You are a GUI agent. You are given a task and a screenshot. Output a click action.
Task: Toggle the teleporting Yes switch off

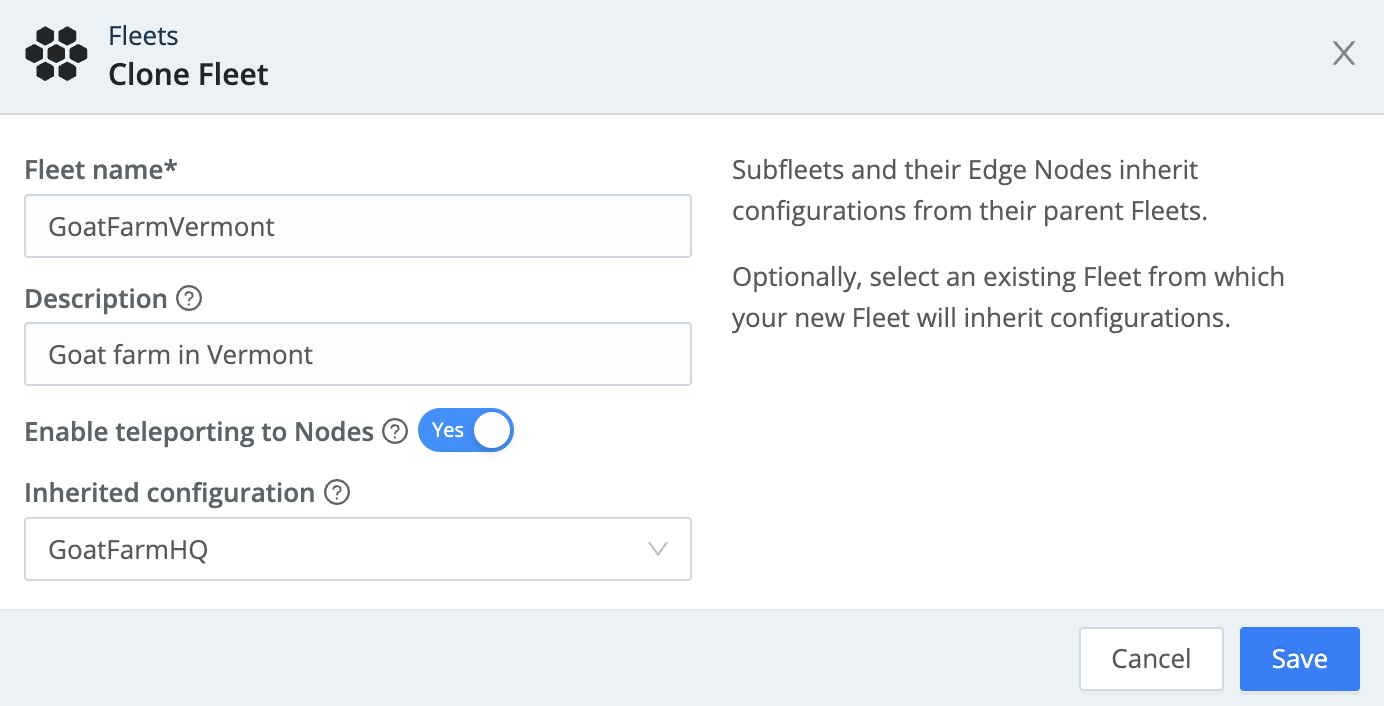[x=466, y=431]
